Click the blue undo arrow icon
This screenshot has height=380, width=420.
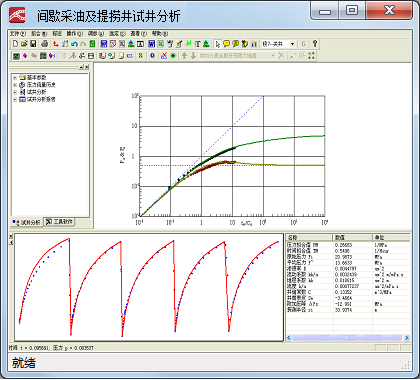pyautogui.click(x=74, y=44)
